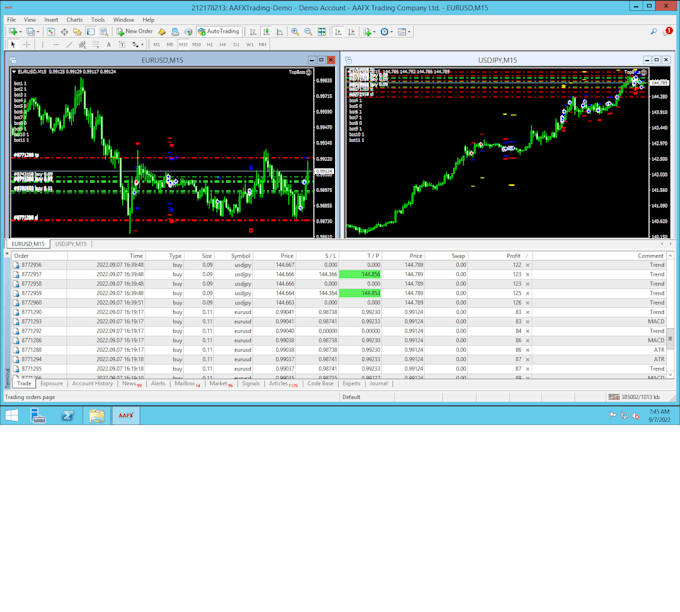Click the connection status 385002/1013 kb
The height and width of the screenshot is (612, 680).
click(634, 397)
